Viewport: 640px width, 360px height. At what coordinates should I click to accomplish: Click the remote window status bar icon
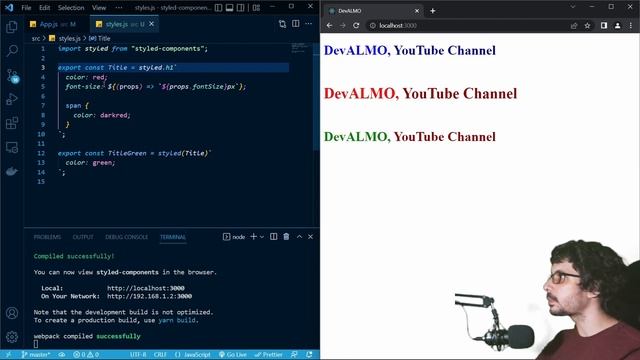[x=8, y=354]
